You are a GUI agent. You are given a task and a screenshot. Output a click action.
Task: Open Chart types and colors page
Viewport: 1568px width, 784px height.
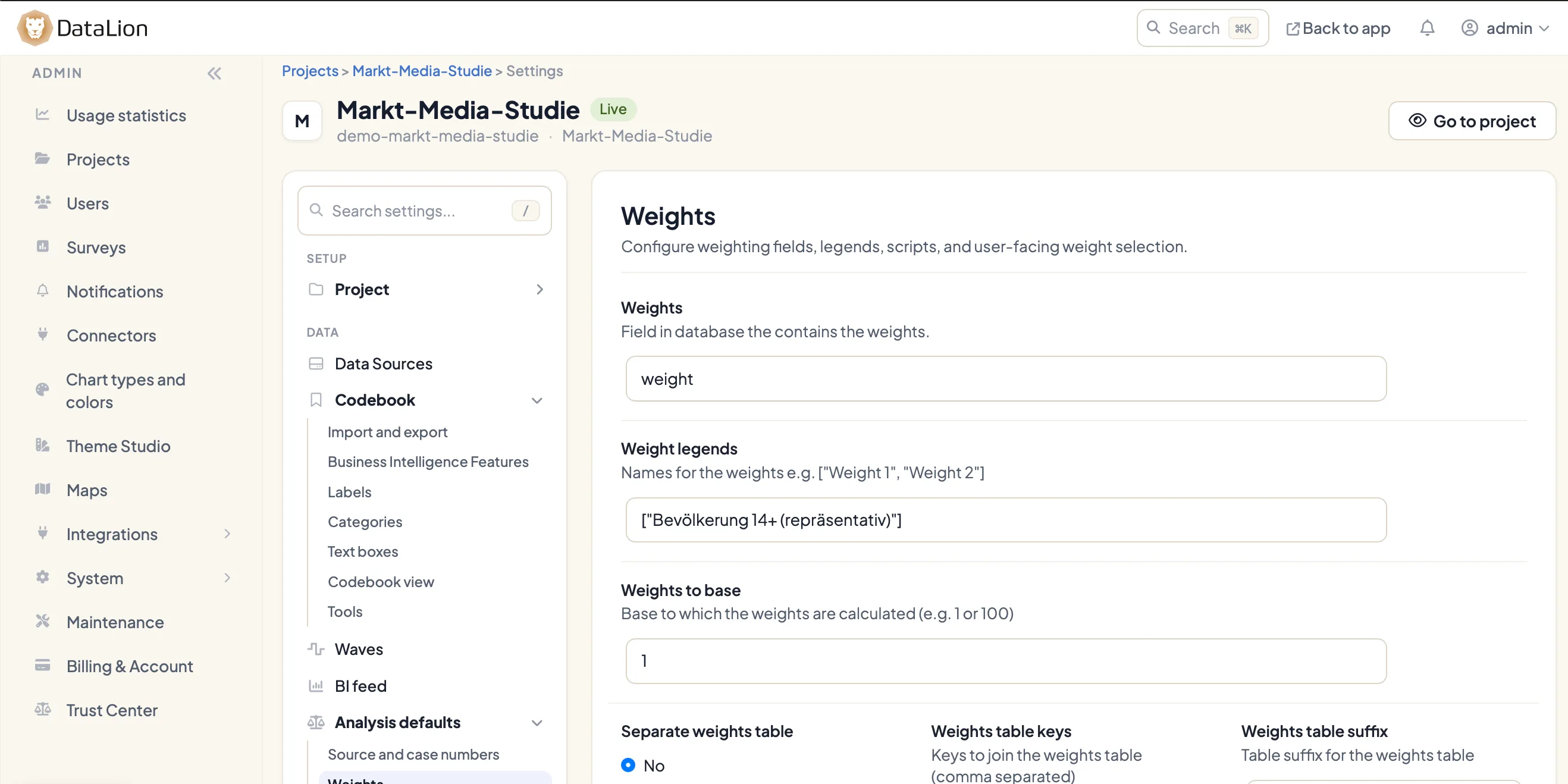(x=126, y=391)
